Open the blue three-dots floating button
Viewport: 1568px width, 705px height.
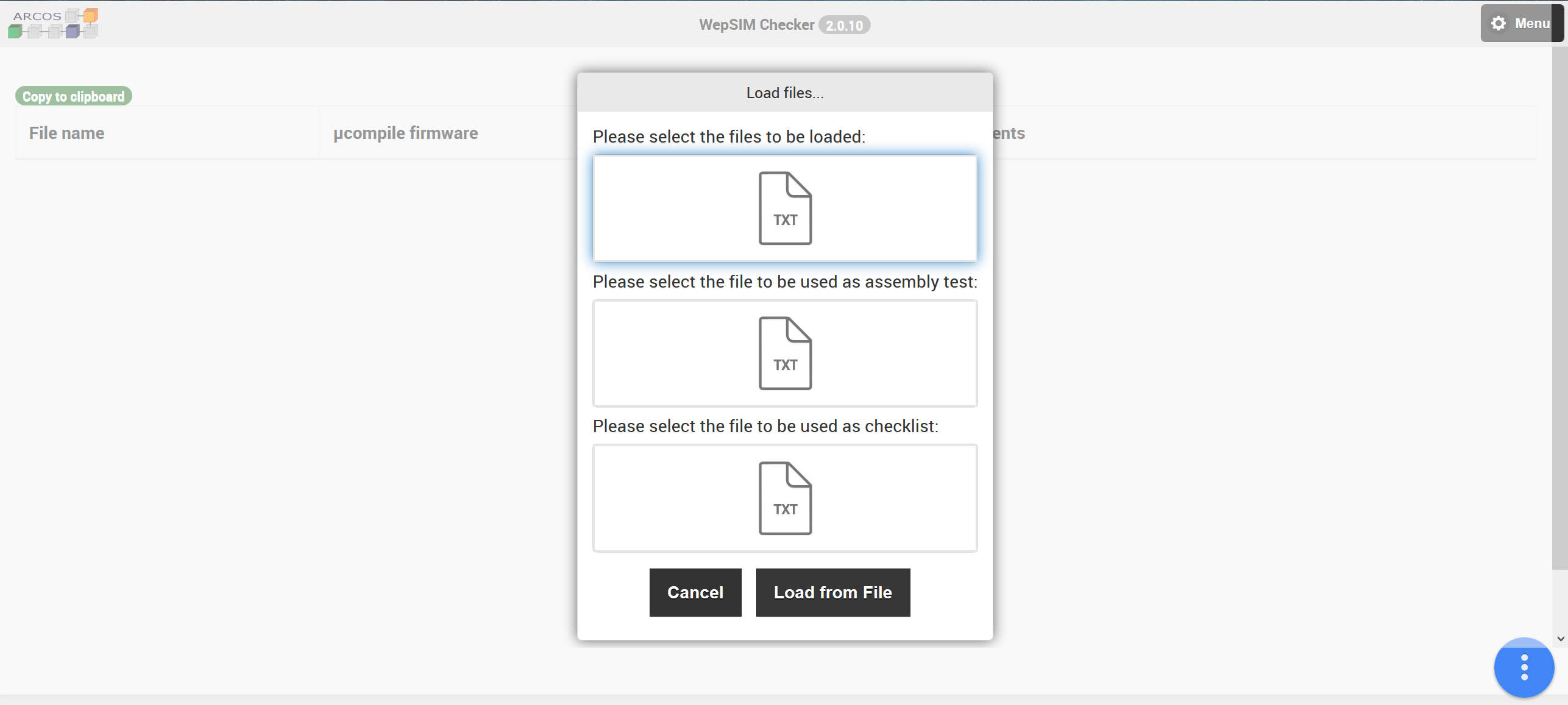click(1524, 667)
